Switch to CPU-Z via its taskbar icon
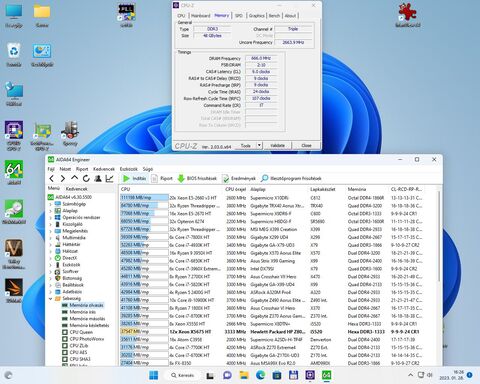Screen dimensions: 480x384 click(310, 375)
